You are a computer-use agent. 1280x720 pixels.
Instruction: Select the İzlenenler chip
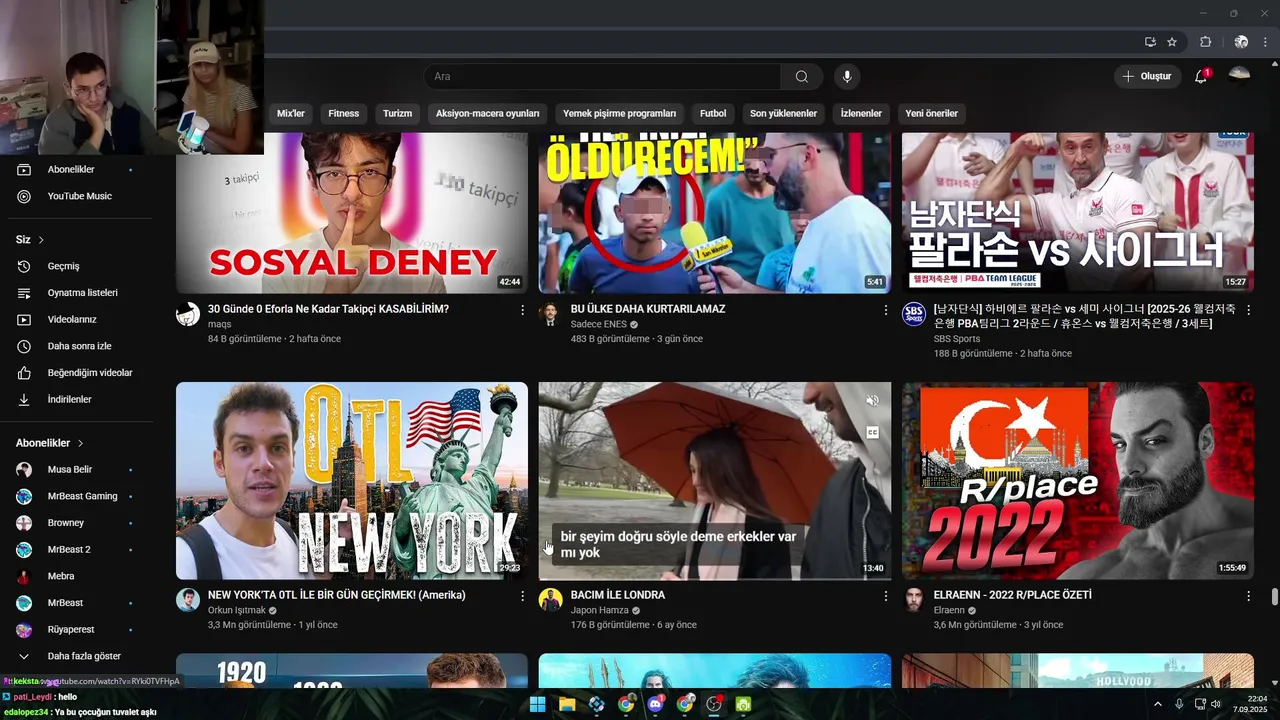[861, 114]
